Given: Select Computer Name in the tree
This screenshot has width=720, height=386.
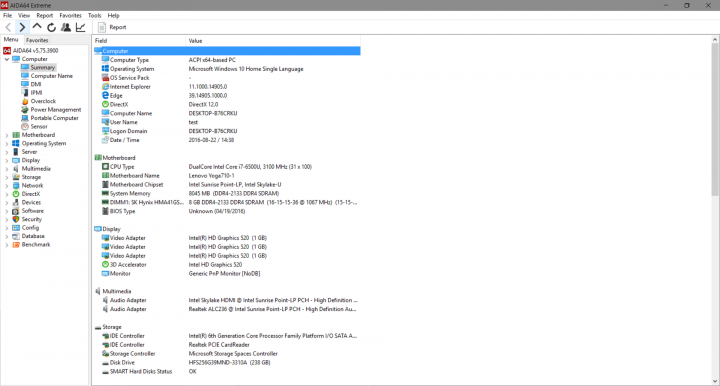Looking at the screenshot, I should coord(51,76).
